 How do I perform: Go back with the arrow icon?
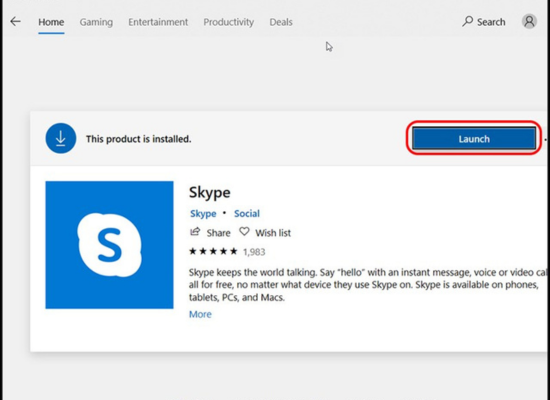click(x=15, y=22)
